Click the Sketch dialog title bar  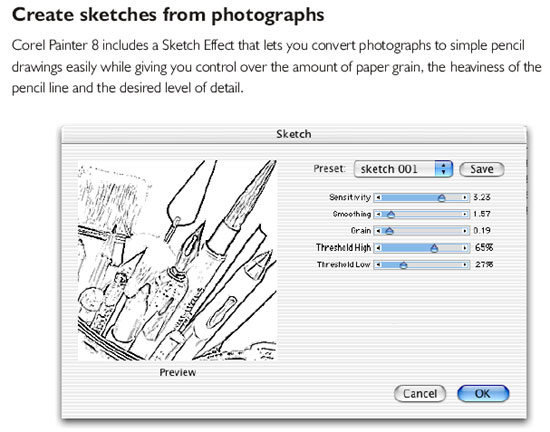(294, 134)
